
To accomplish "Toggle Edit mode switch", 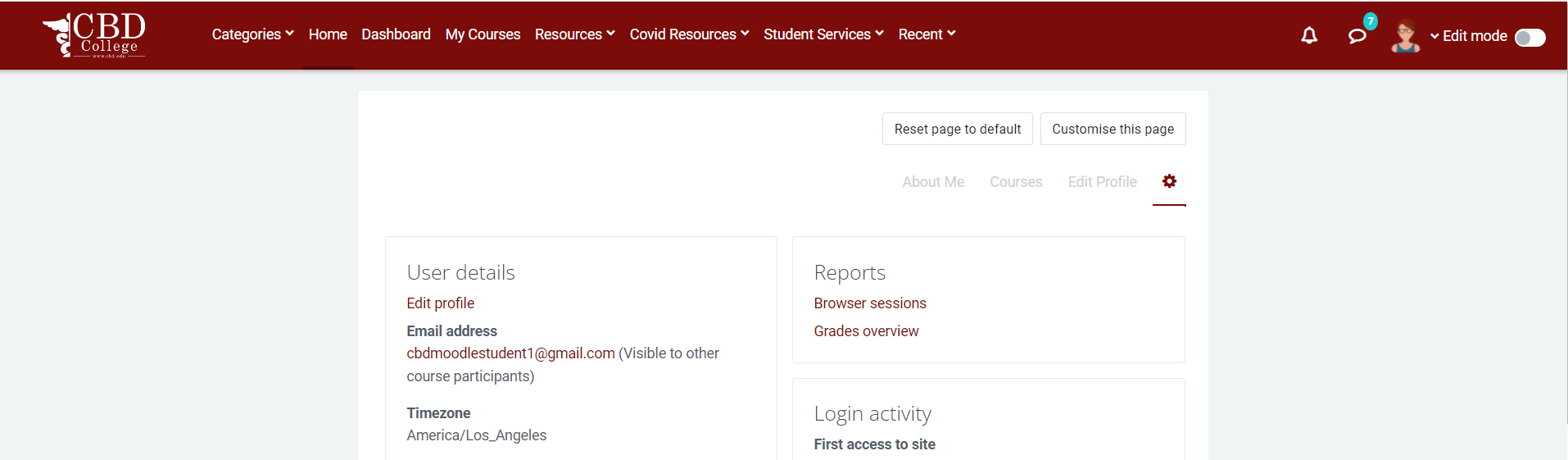I will click(x=1529, y=38).
